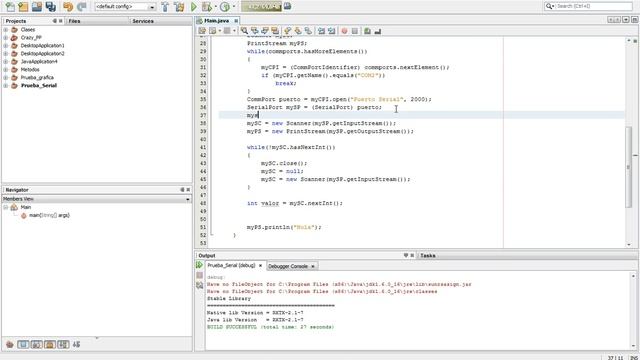Expand the JavaApplication4 project node

[6, 62]
